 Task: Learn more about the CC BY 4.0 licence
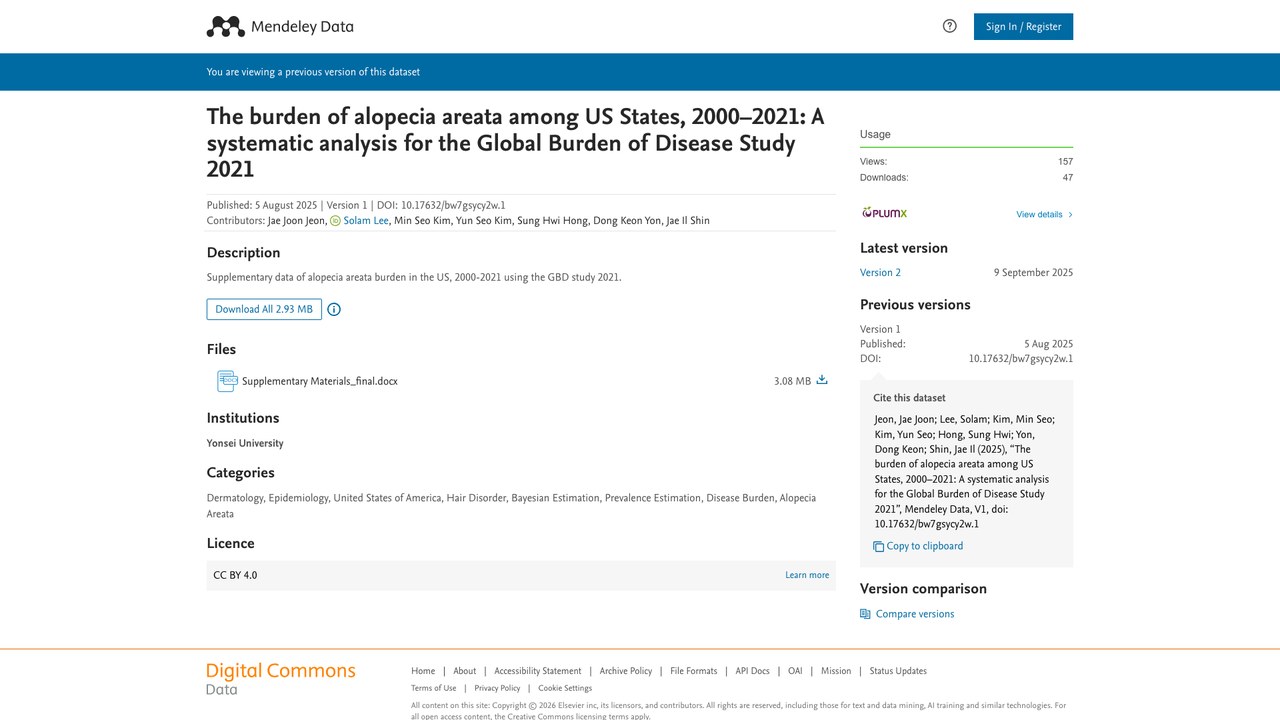(x=807, y=575)
